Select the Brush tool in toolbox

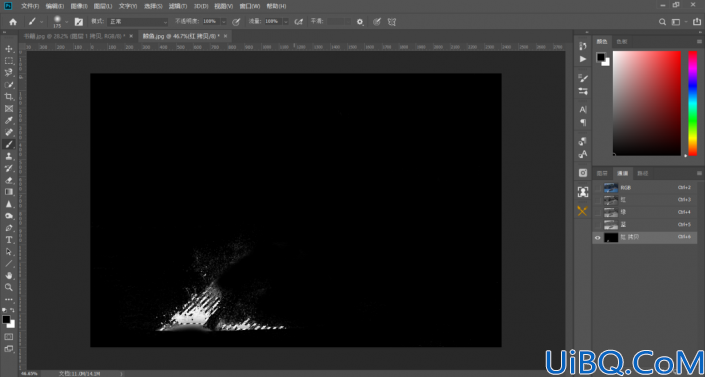(x=9, y=144)
